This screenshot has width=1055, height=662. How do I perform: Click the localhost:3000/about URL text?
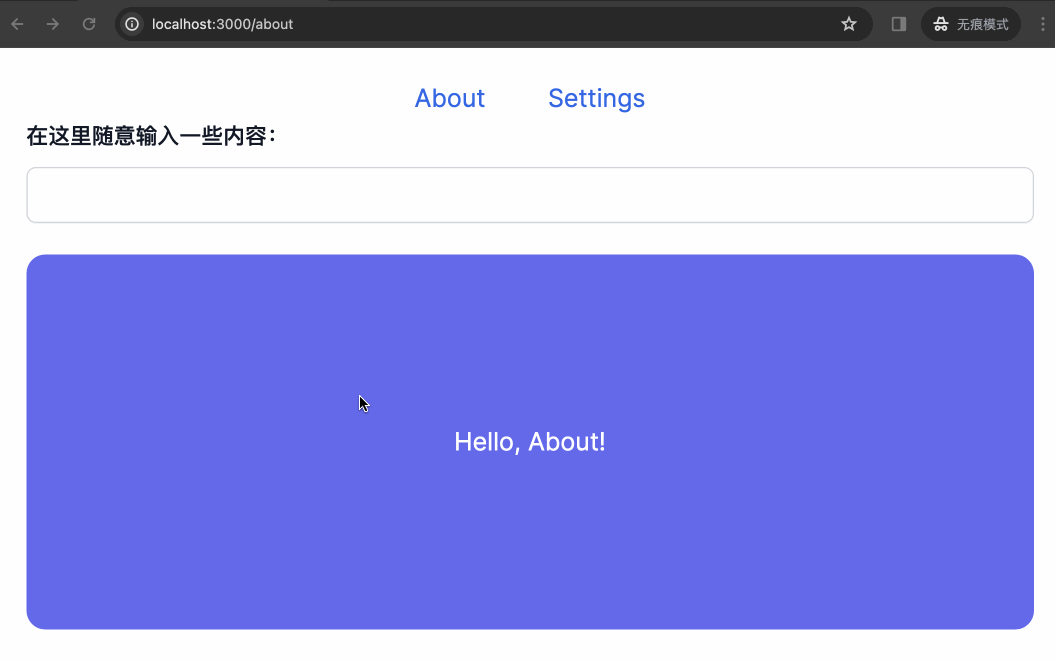point(221,24)
